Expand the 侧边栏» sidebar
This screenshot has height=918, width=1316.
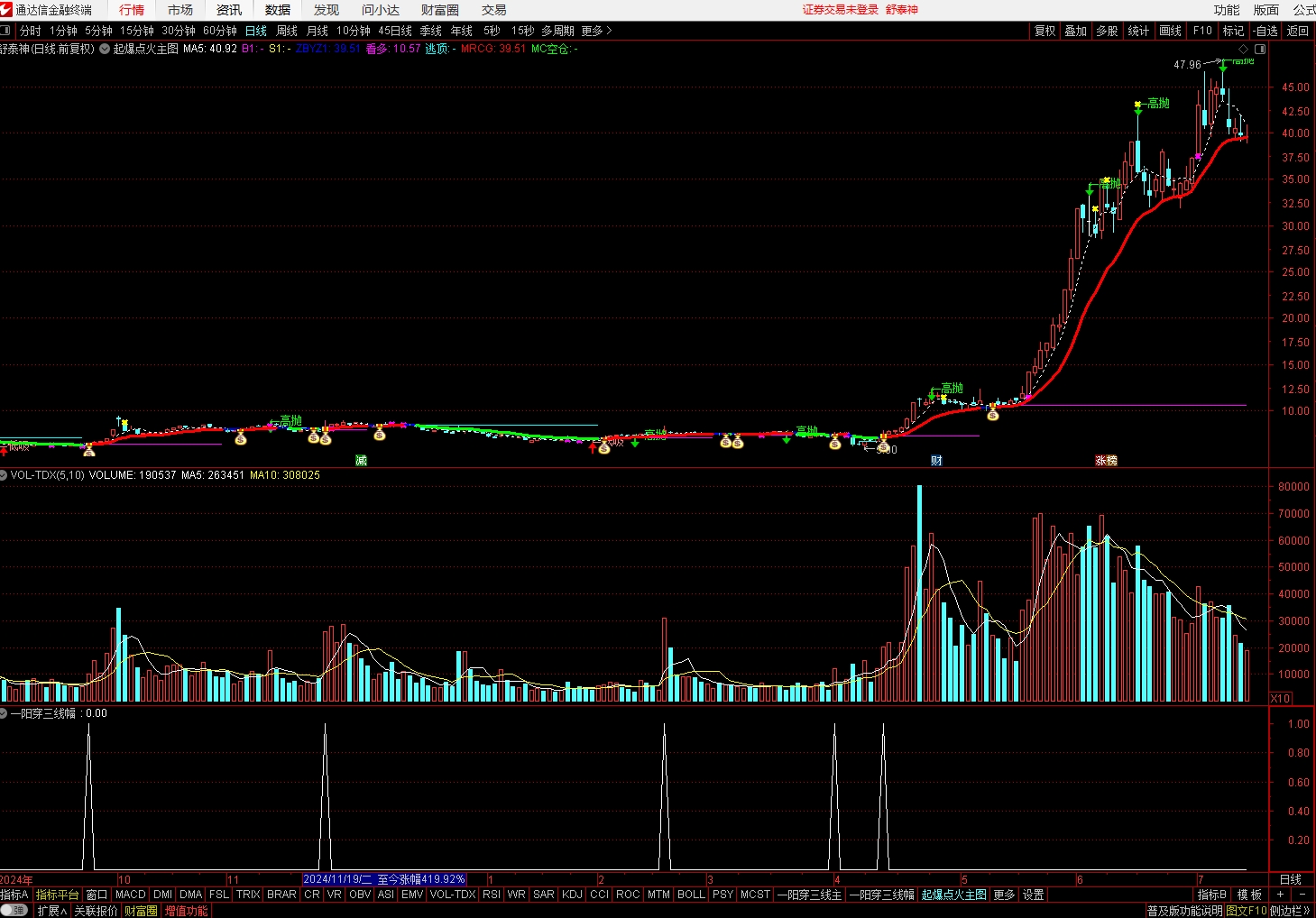point(1291,911)
